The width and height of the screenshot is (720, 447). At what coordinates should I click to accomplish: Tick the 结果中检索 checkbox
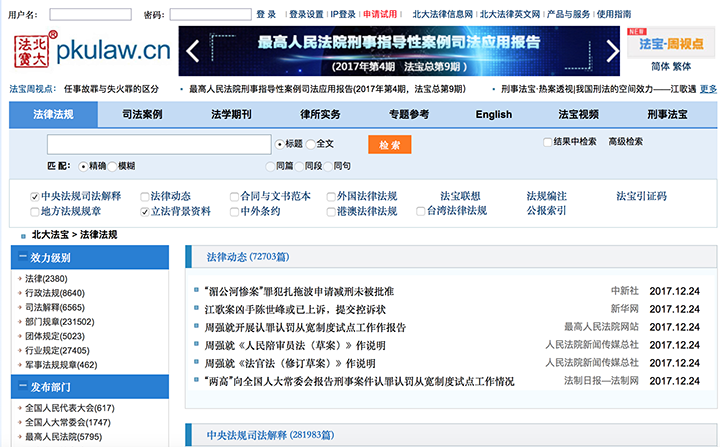tap(548, 142)
